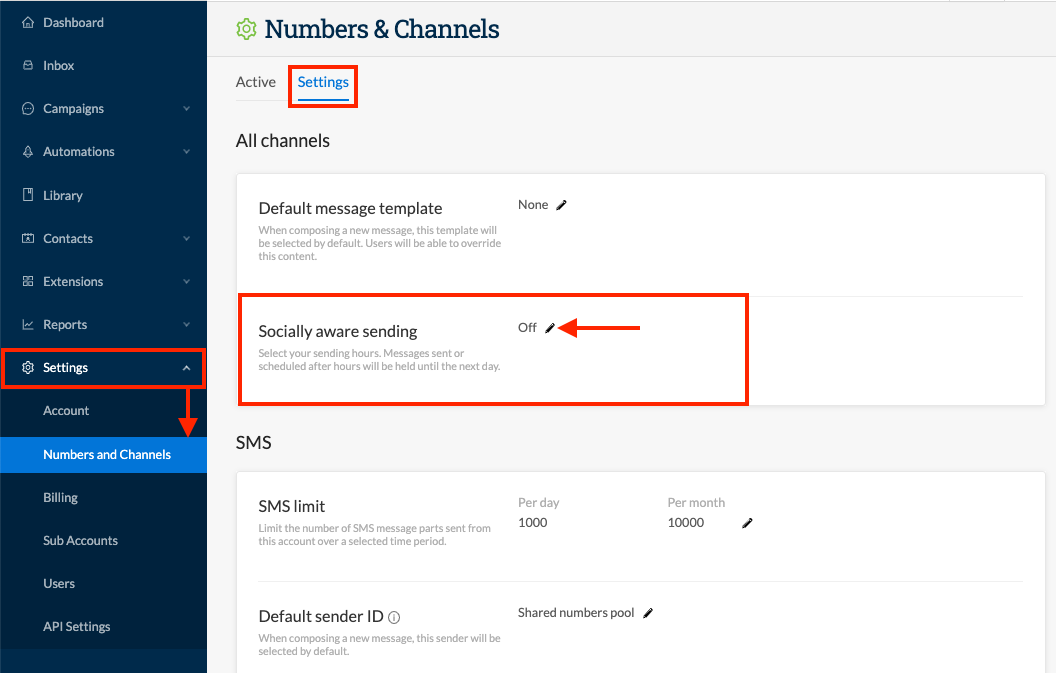Click the Inbox tray icon
Viewport: 1056px width, 673px height.
28,65
